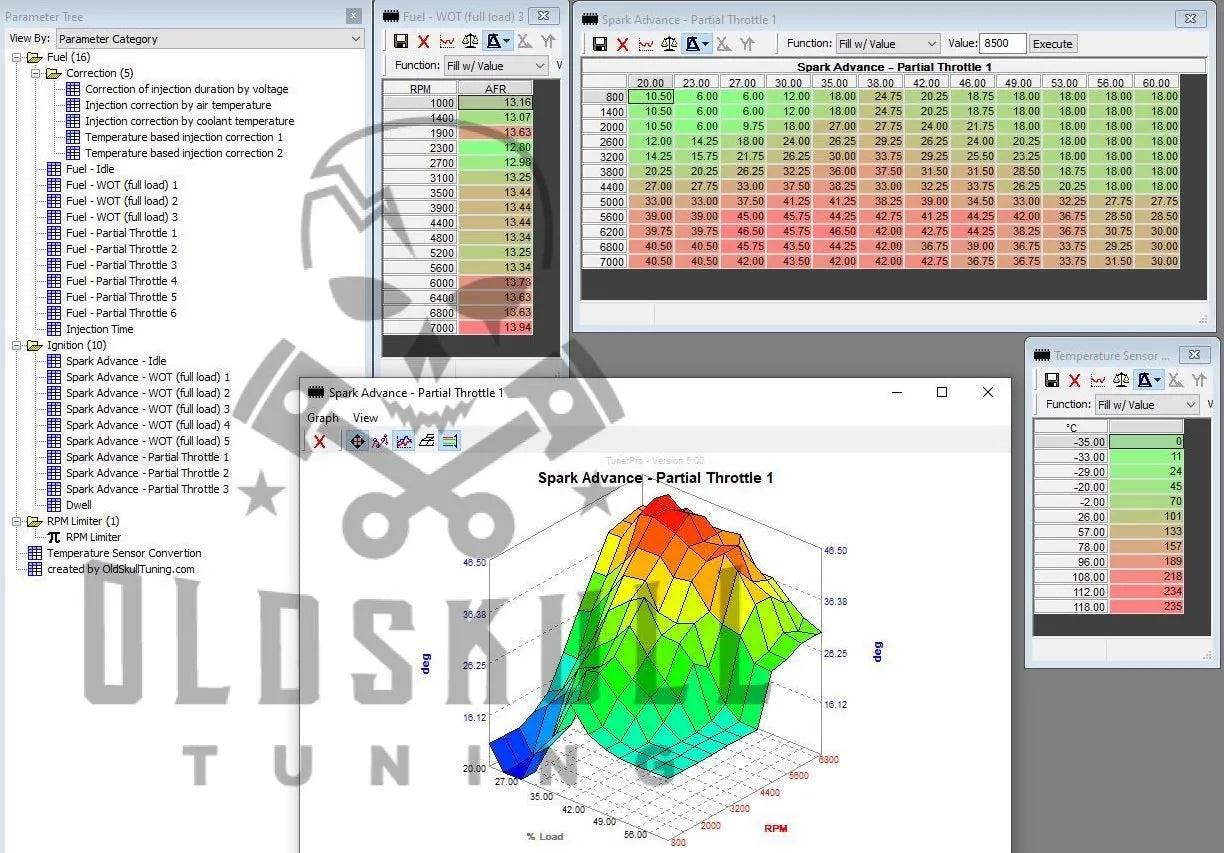Click the balance scales icon in Fuel WOT toolbar
This screenshot has height=853, width=1224.
click(469, 41)
